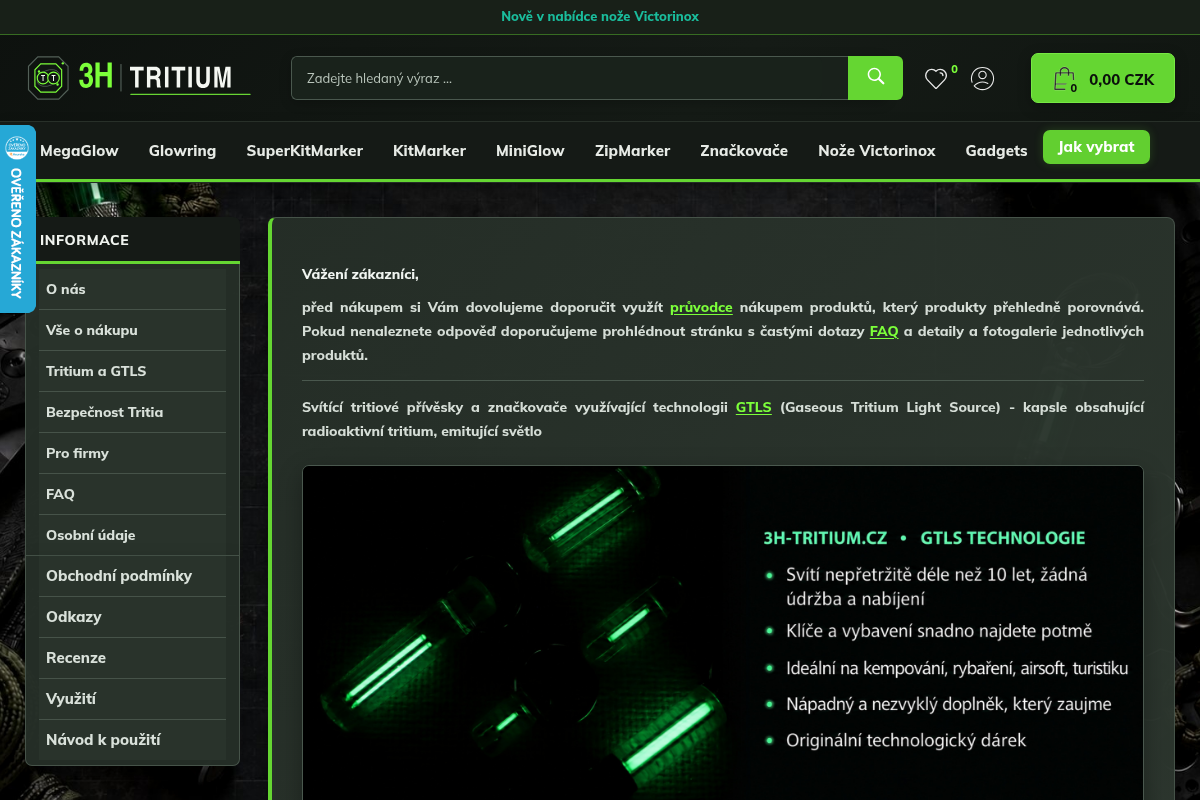The width and height of the screenshot is (1200, 800).
Task: Open Odkazy sidebar item
Action: pyautogui.click(x=133, y=617)
